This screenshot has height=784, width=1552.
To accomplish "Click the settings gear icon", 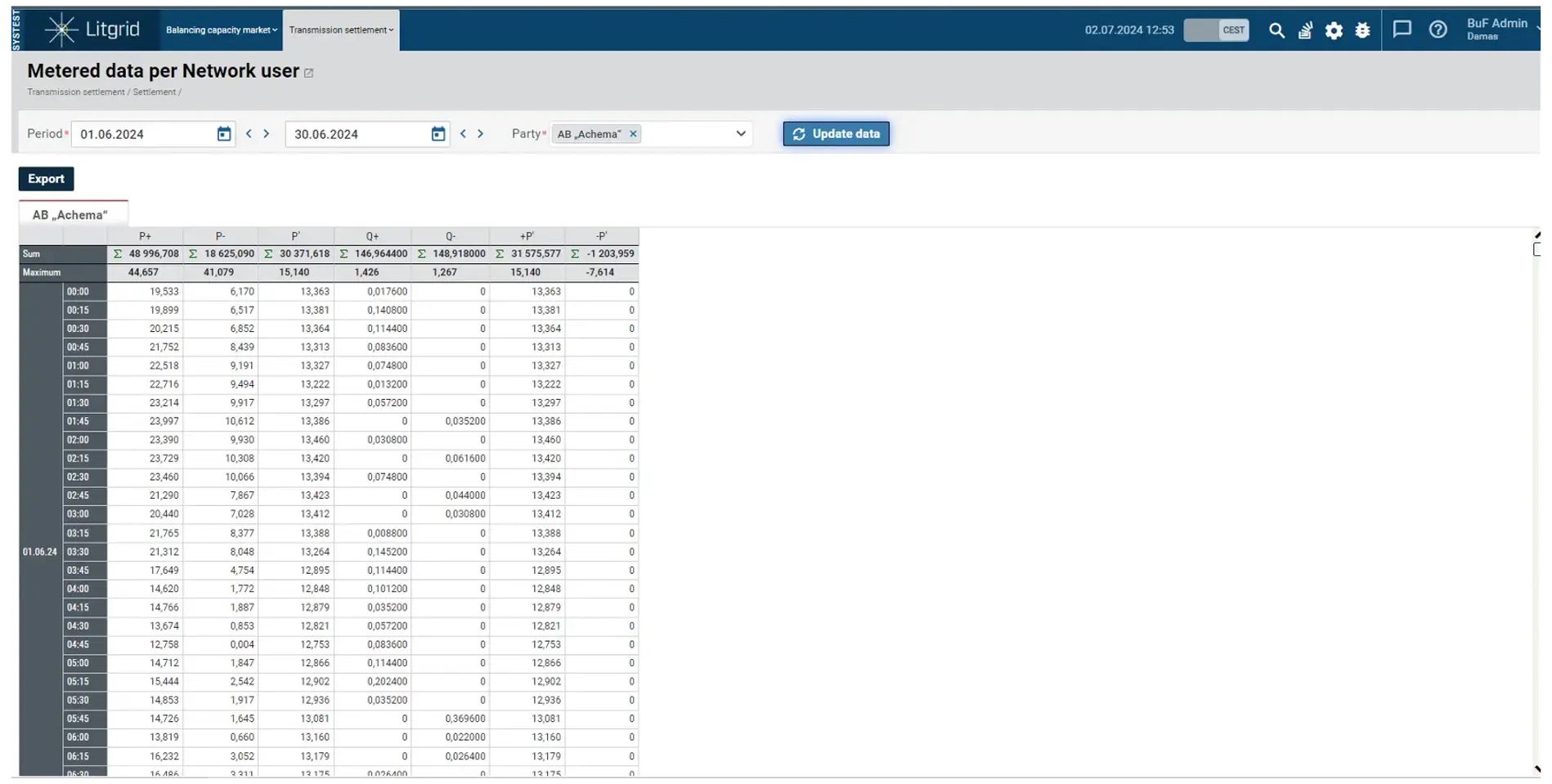I will [x=1334, y=30].
